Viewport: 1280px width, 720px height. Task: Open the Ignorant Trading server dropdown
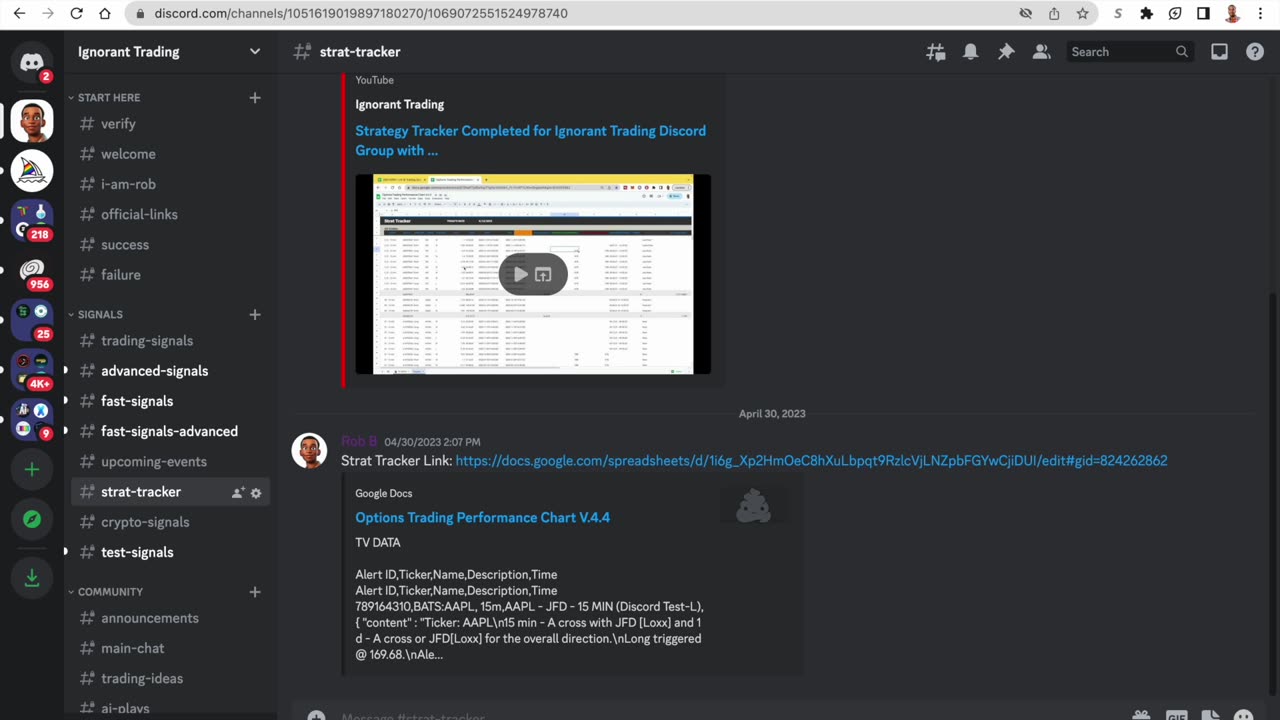pyautogui.click(x=255, y=52)
